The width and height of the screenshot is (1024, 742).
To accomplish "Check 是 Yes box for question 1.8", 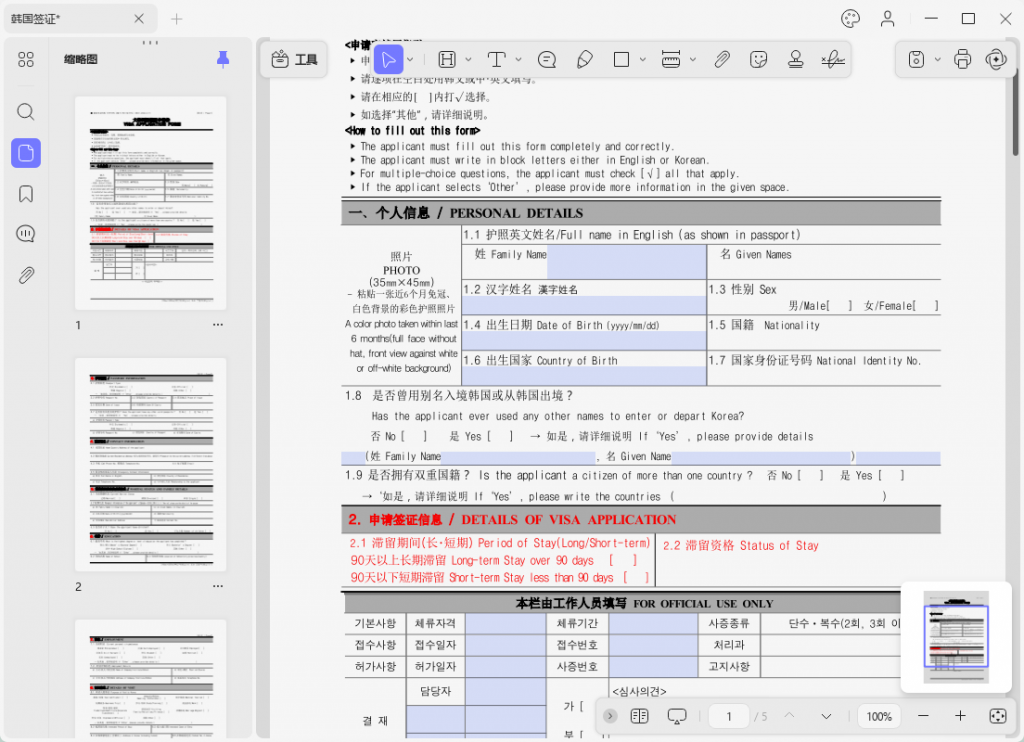I will (500, 436).
